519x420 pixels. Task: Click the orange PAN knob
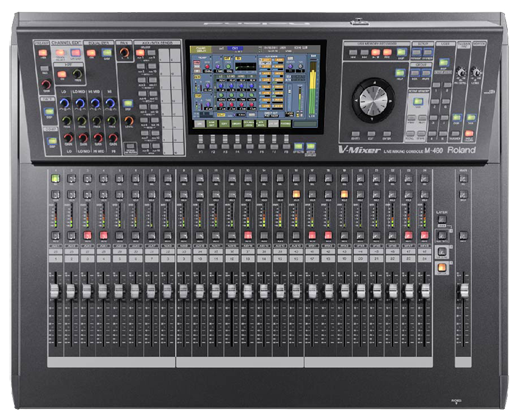[124, 53]
